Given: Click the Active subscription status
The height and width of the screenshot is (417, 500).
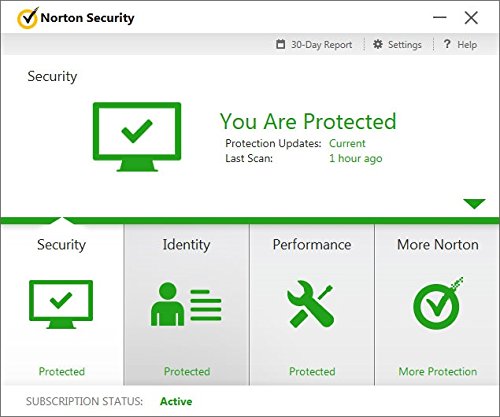Looking at the screenshot, I should (x=176, y=401).
